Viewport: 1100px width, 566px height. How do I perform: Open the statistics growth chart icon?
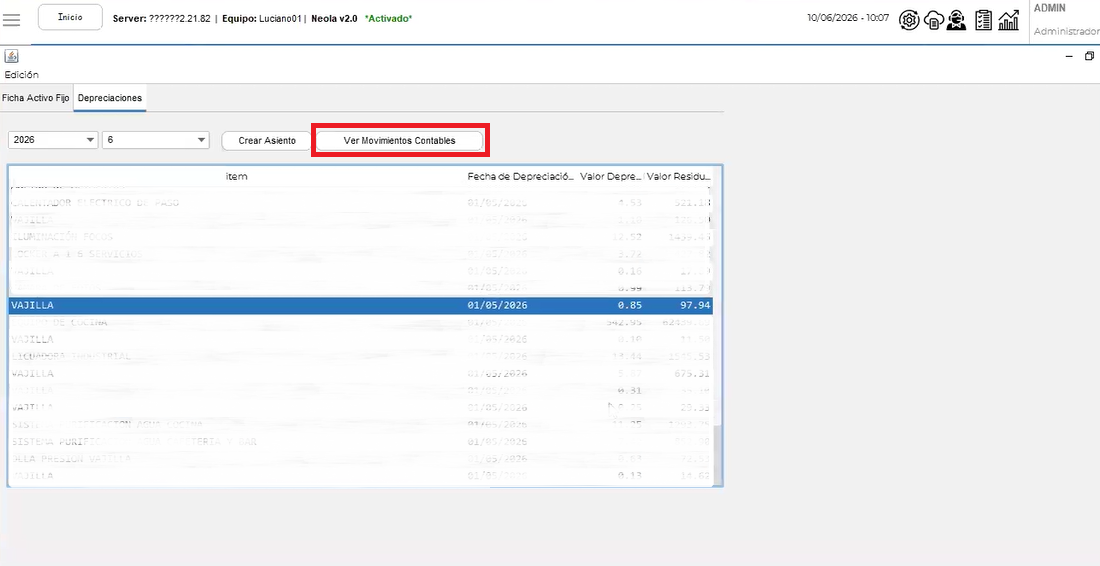pyautogui.click(x=1009, y=20)
